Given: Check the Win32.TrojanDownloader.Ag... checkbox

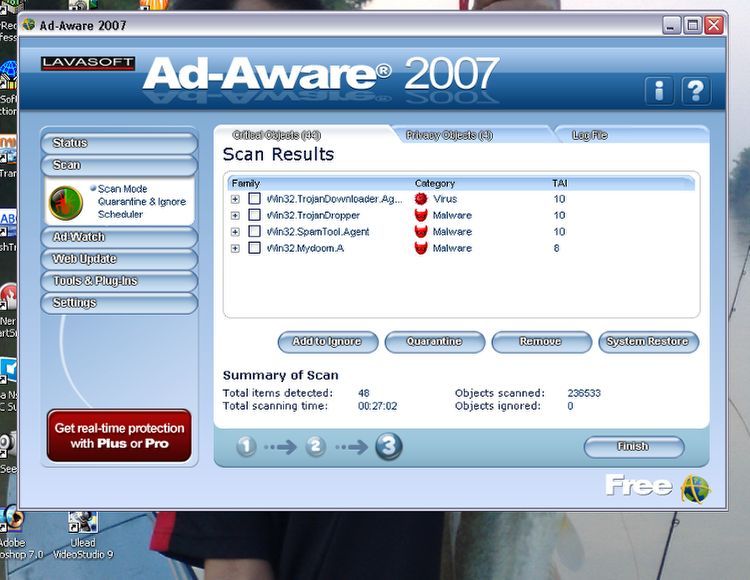Looking at the screenshot, I should pyautogui.click(x=254, y=198).
